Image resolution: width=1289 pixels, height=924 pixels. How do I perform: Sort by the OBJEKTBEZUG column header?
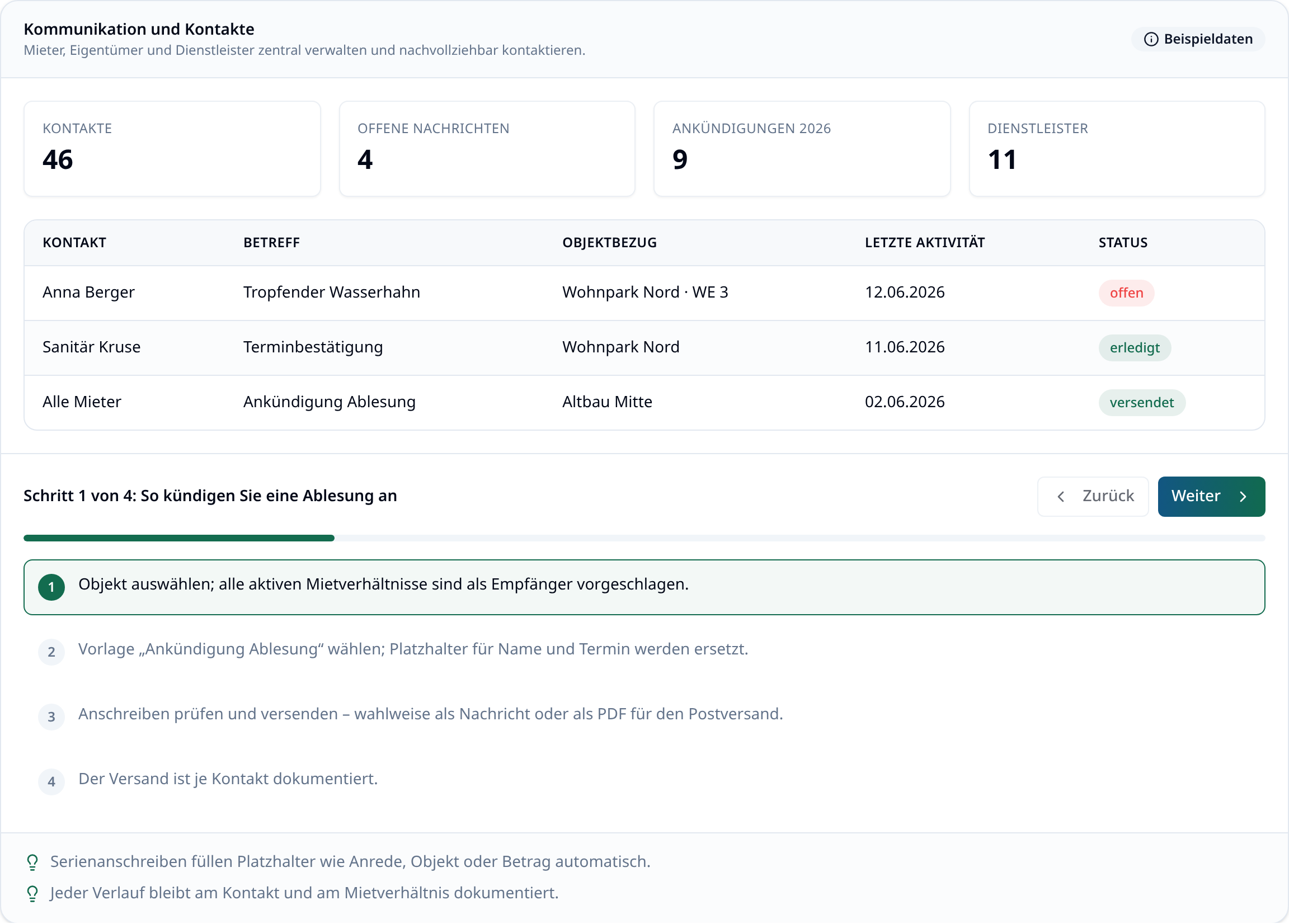[609, 243]
